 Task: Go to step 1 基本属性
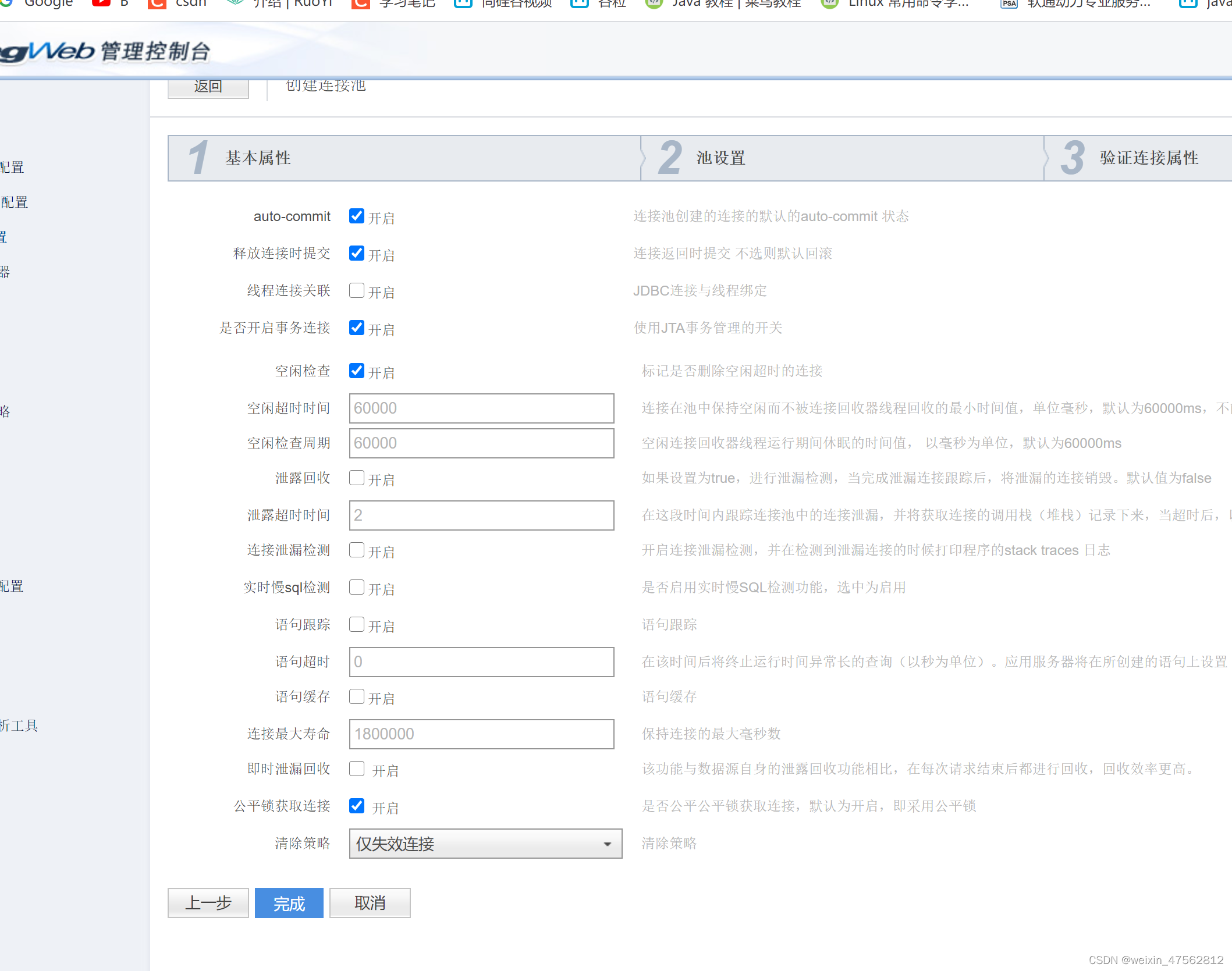coord(258,158)
